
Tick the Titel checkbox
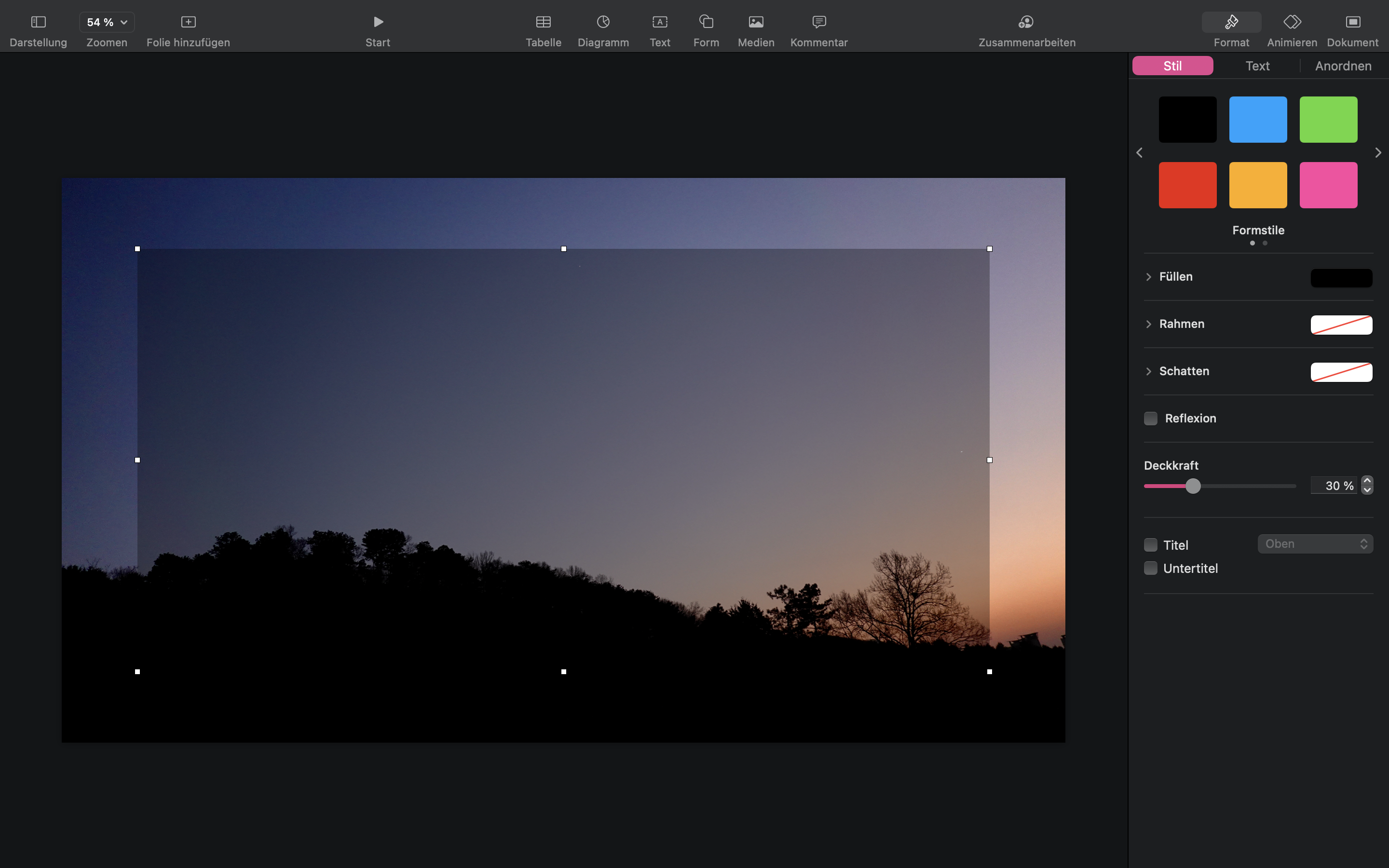[x=1150, y=545]
